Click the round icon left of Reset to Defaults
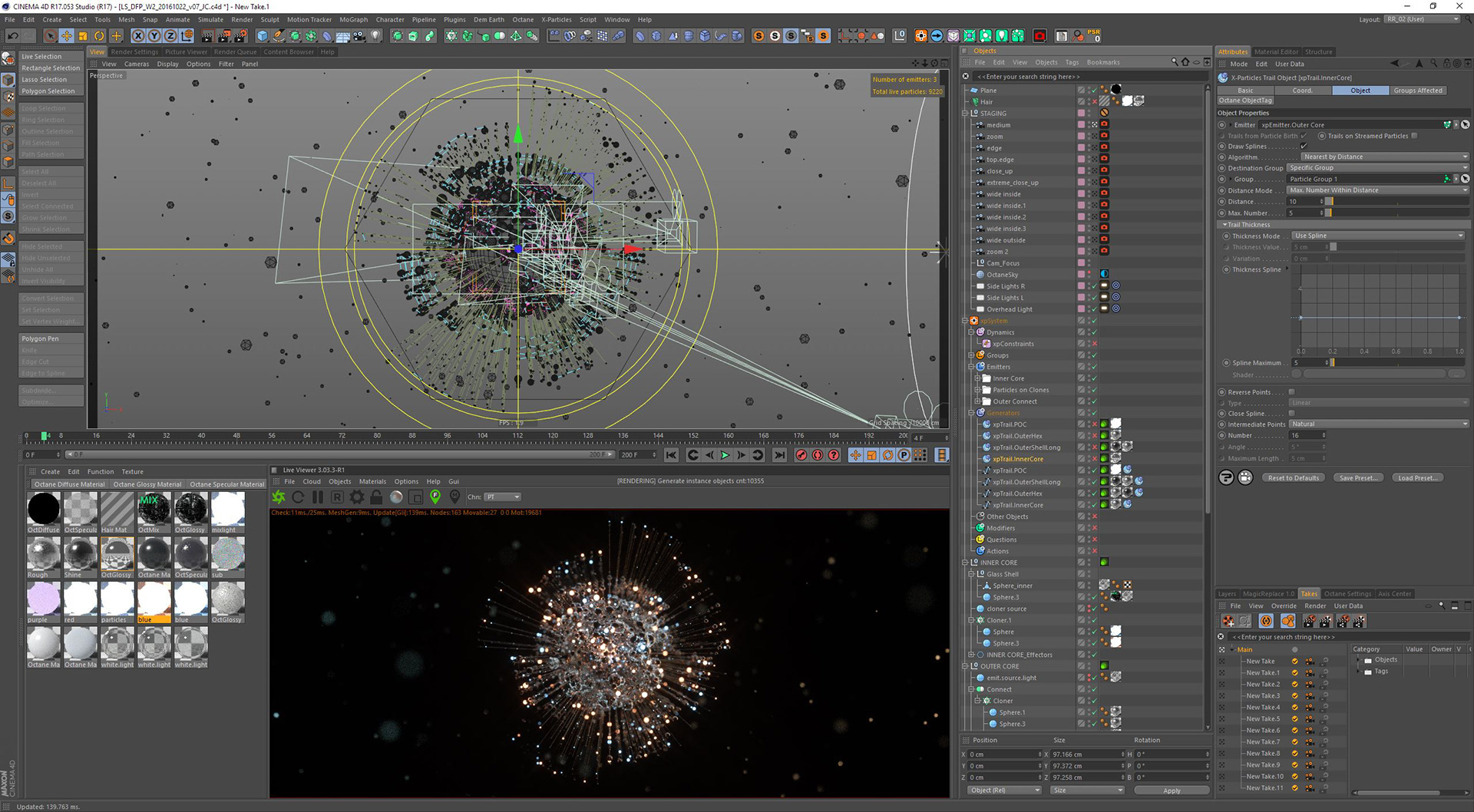Screen dimensions: 1474x812 (x=1246, y=477)
